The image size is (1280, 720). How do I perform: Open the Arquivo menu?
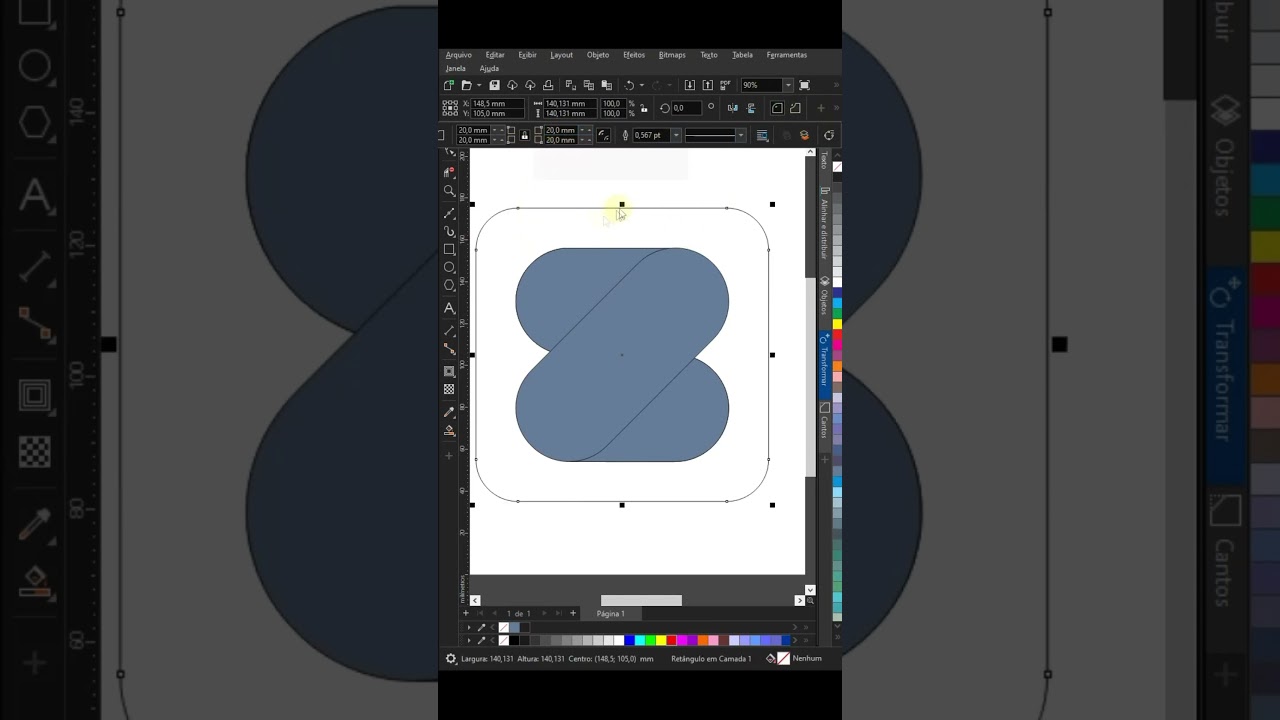[x=458, y=55]
